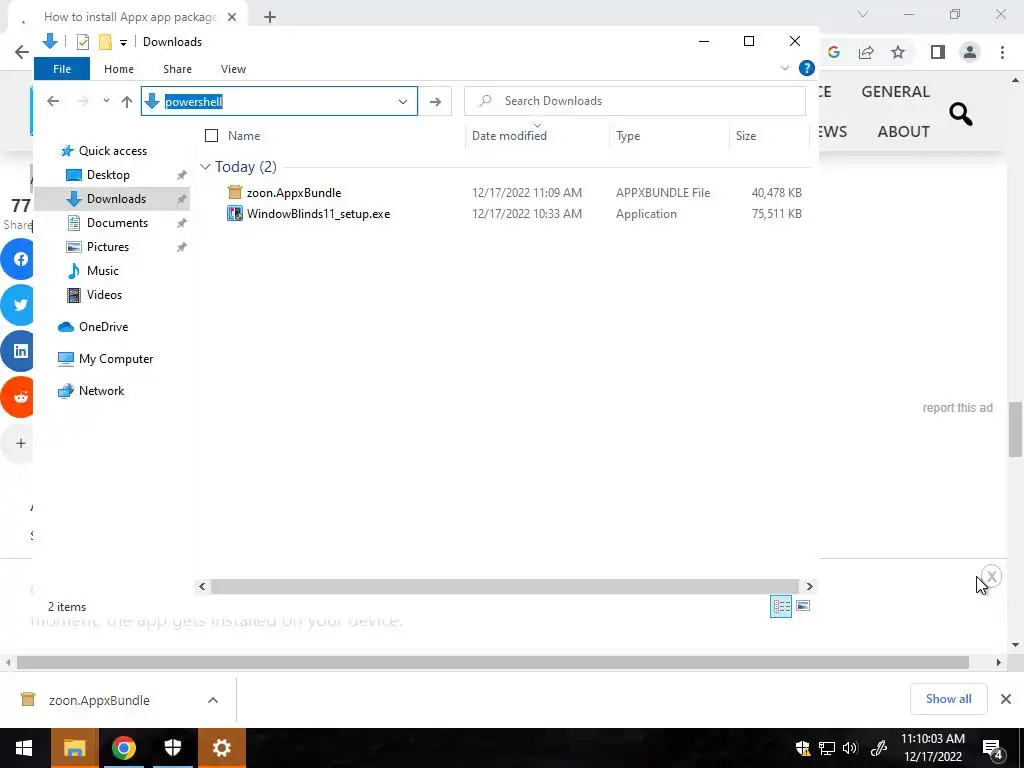
Task: Open address bar history dropdown
Action: click(403, 101)
